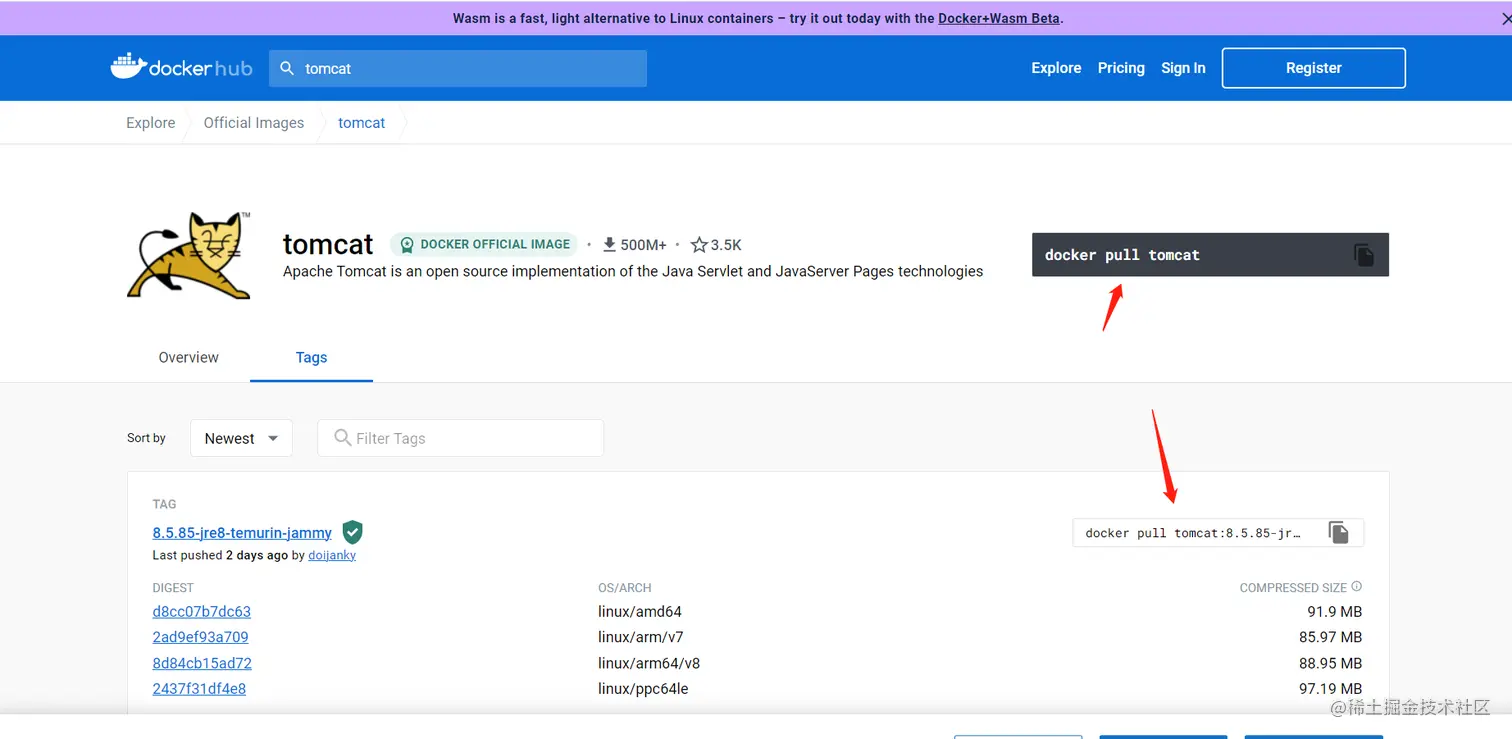Open digest 8d84cb15ad72
The image size is (1512, 739).
tap(202, 663)
